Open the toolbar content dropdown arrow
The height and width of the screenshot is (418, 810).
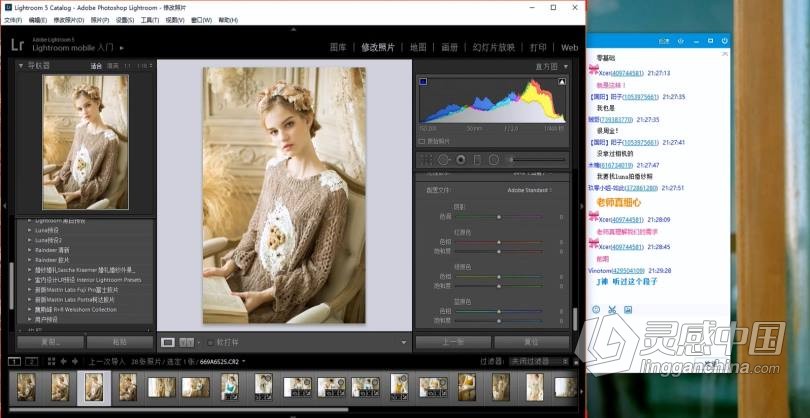coord(403,342)
